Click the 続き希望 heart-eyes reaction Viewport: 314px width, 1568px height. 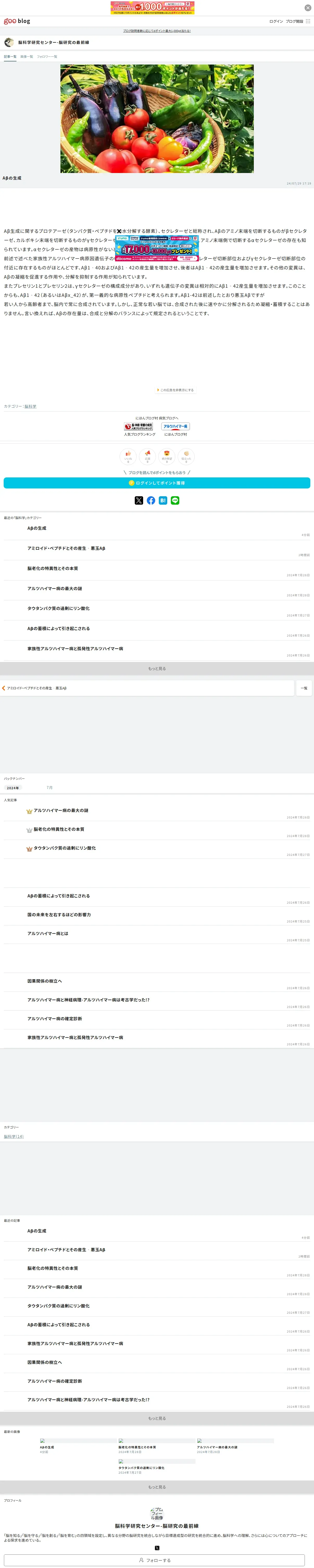coord(166,457)
